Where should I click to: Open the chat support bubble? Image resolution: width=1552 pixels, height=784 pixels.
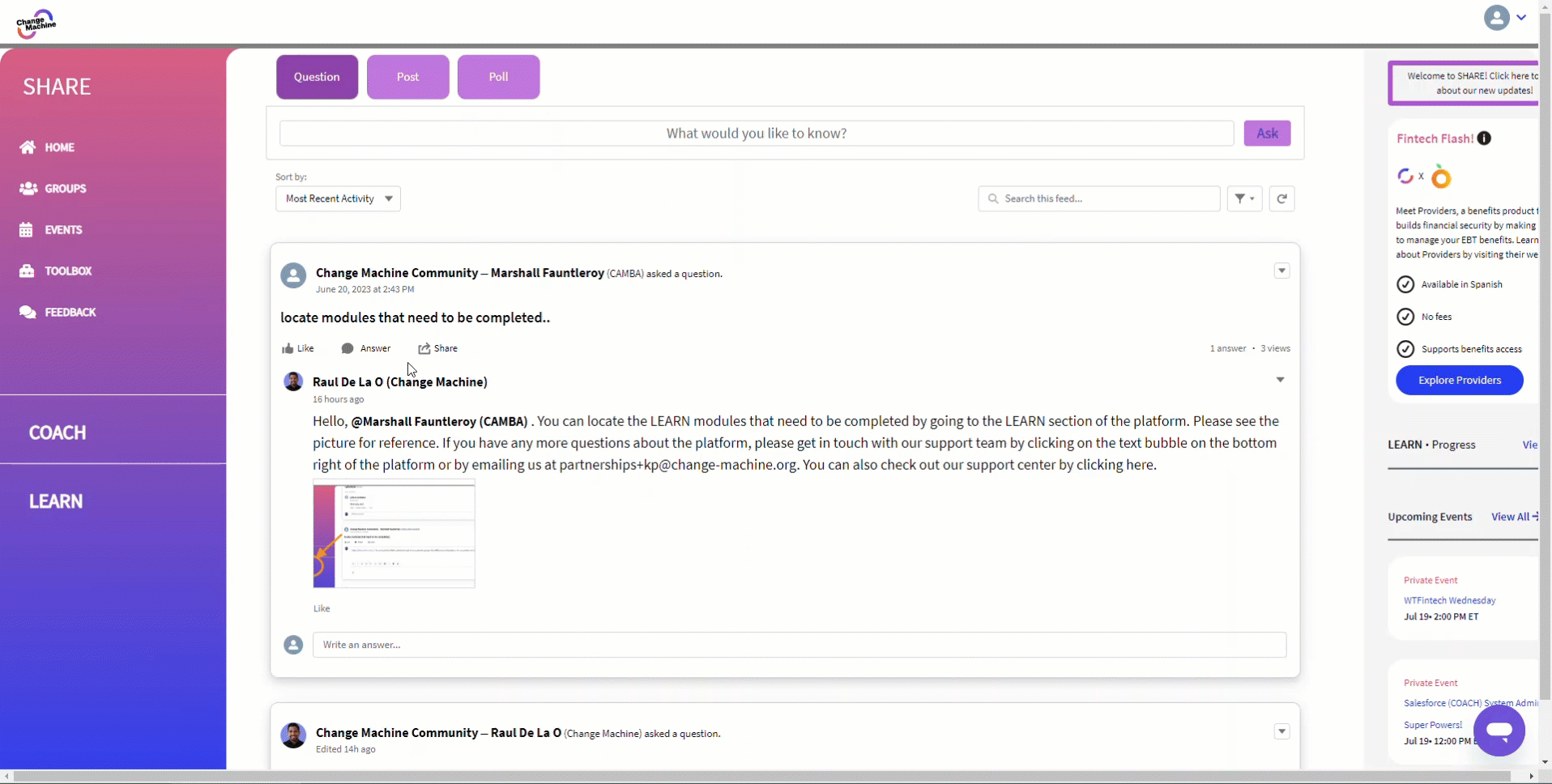(1499, 731)
